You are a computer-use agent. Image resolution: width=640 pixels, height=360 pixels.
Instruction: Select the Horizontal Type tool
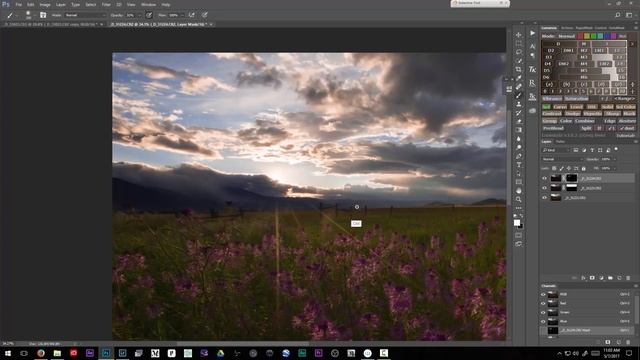pyautogui.click(x=518, y=164)
